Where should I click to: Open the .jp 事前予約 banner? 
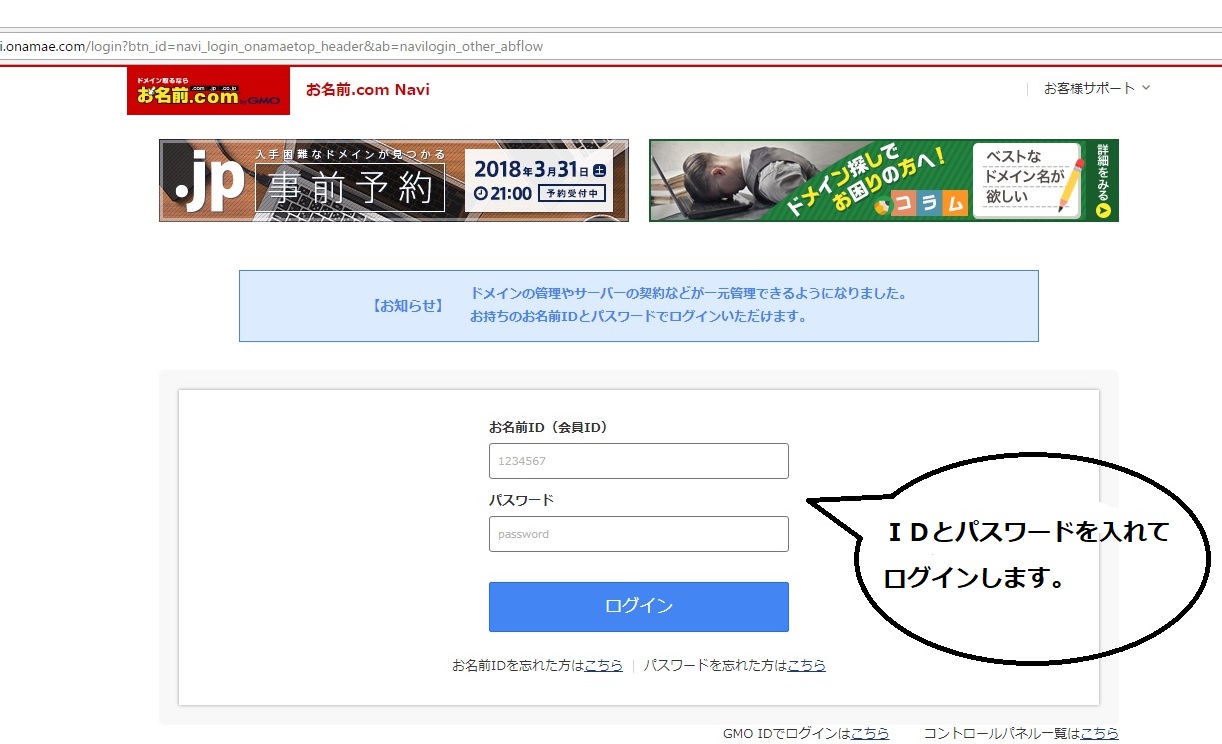point(394,180)
